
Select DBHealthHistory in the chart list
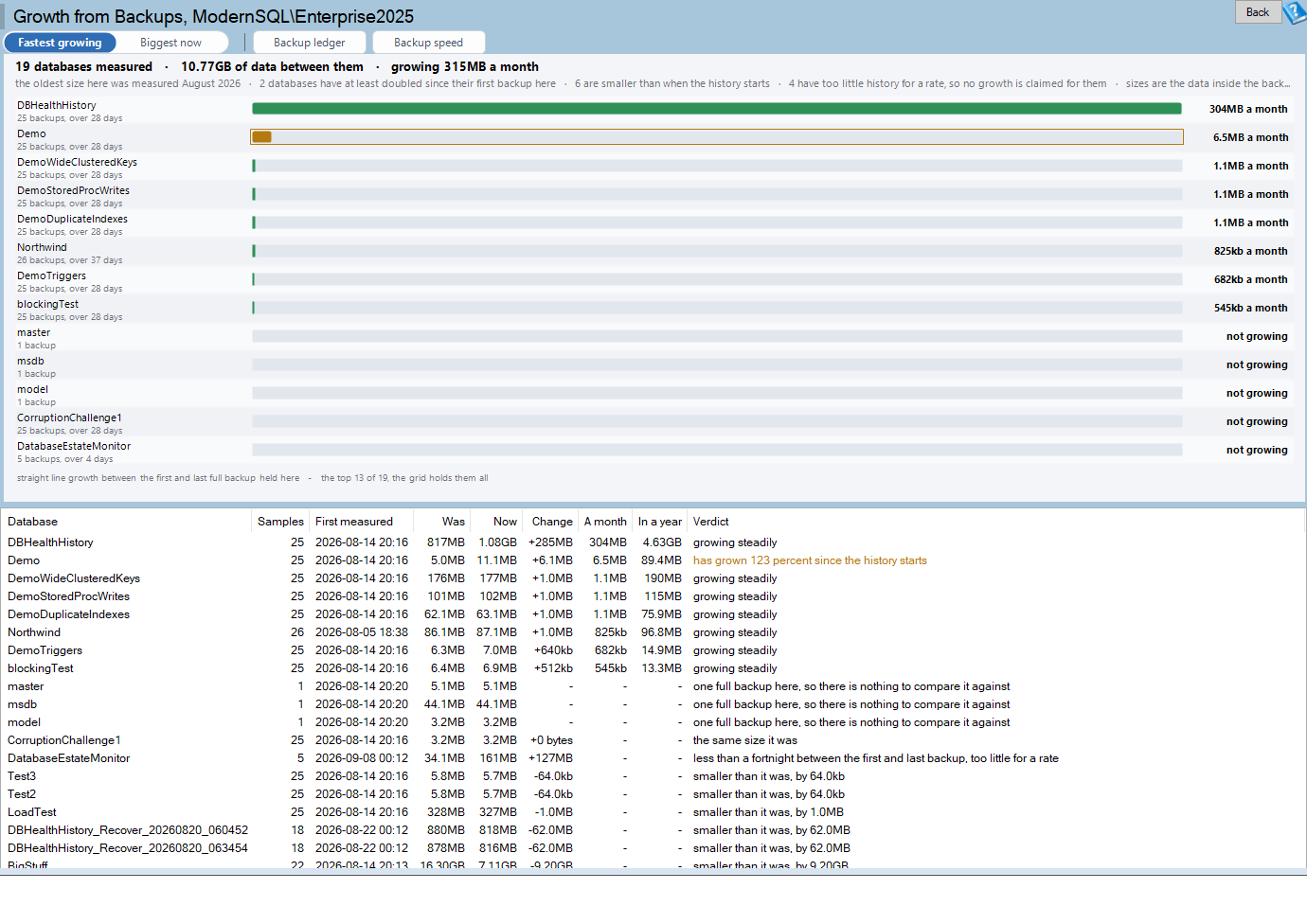(x=57, y=105)
